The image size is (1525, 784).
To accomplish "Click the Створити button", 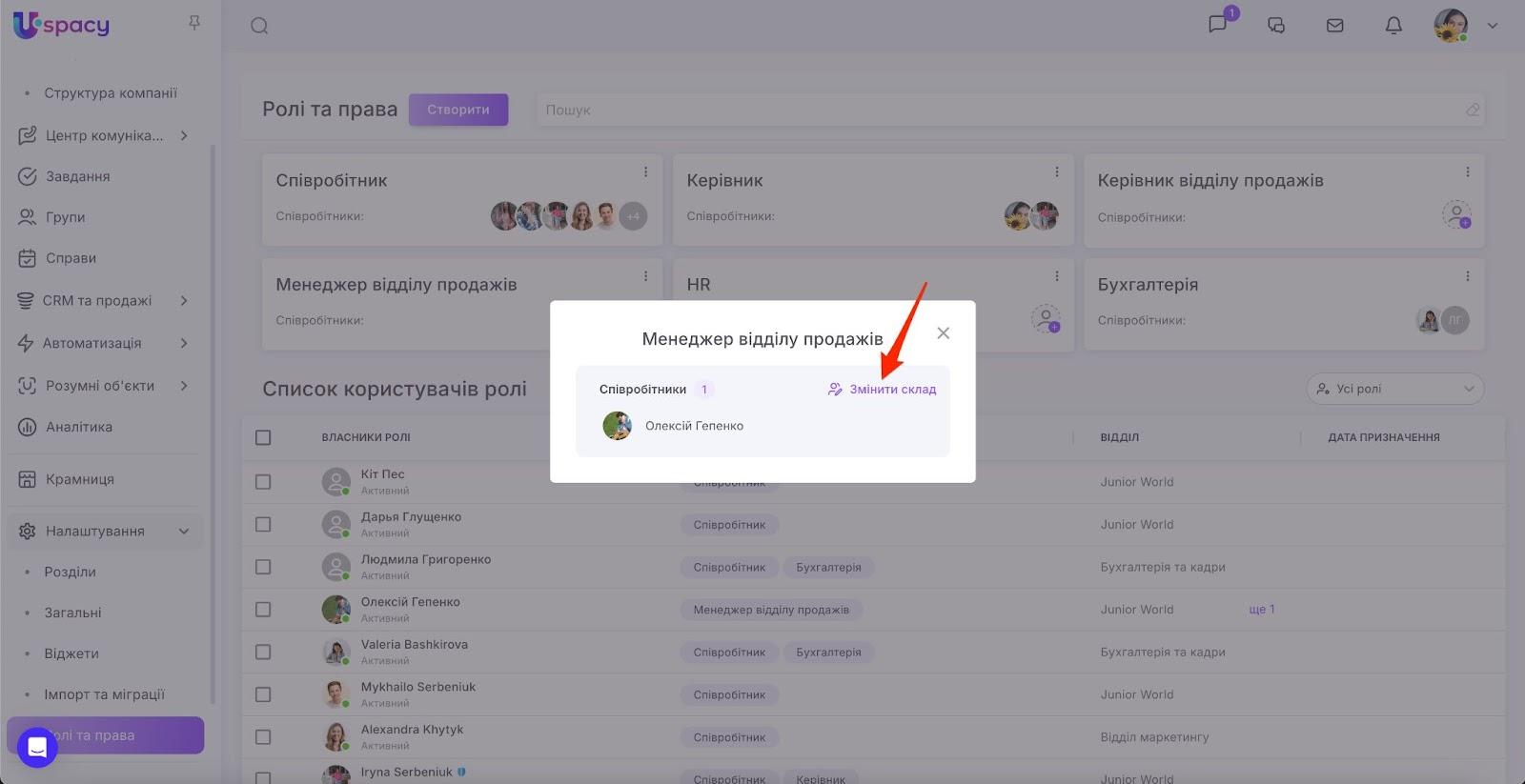I will pos(458,110).
